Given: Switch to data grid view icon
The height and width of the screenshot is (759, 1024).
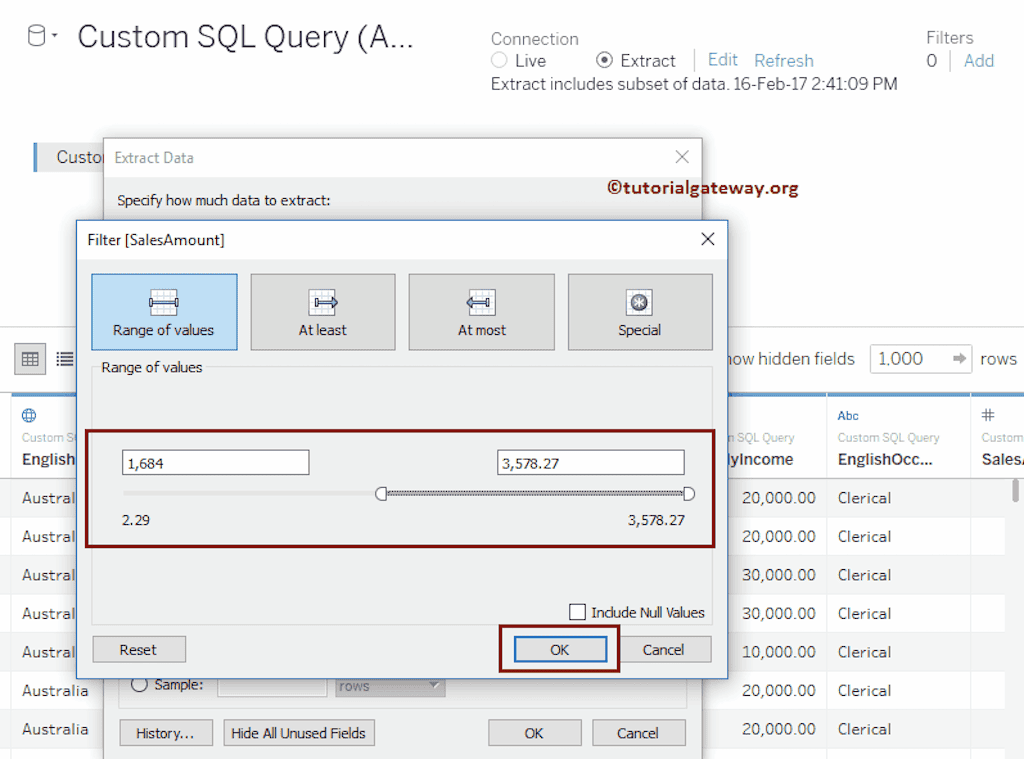Looking at the screenshot, I should pos(30,359).
